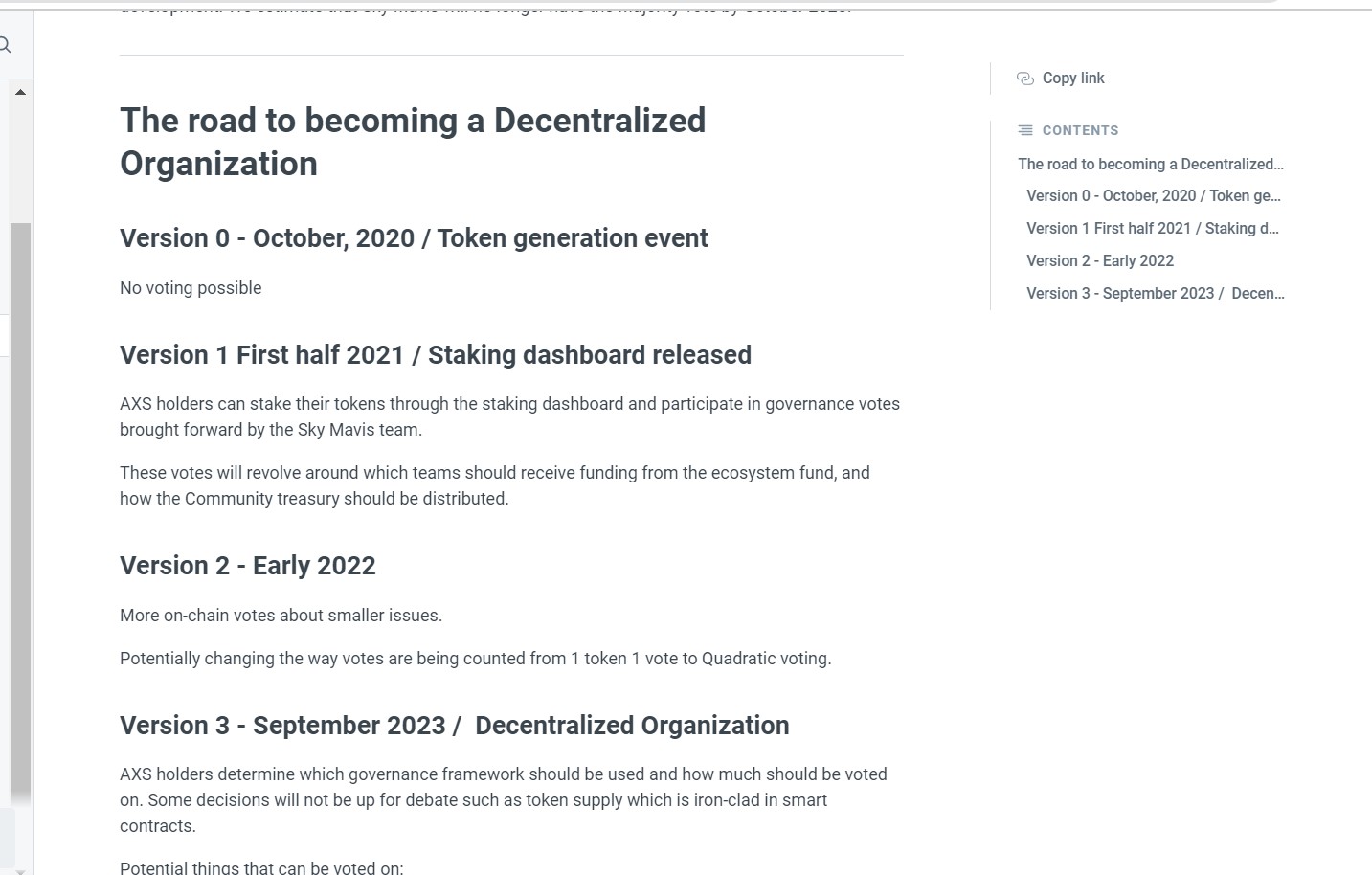1372x875 pixels.
Task: Go to 'Version 2 - Early 2022' in contents list
Action: (1100, 261)
